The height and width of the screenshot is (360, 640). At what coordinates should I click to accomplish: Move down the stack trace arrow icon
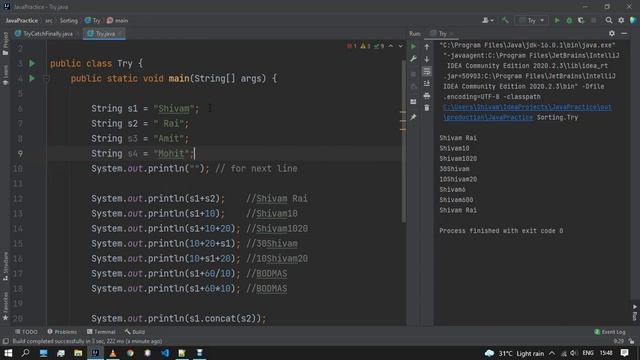pos(427,59)
